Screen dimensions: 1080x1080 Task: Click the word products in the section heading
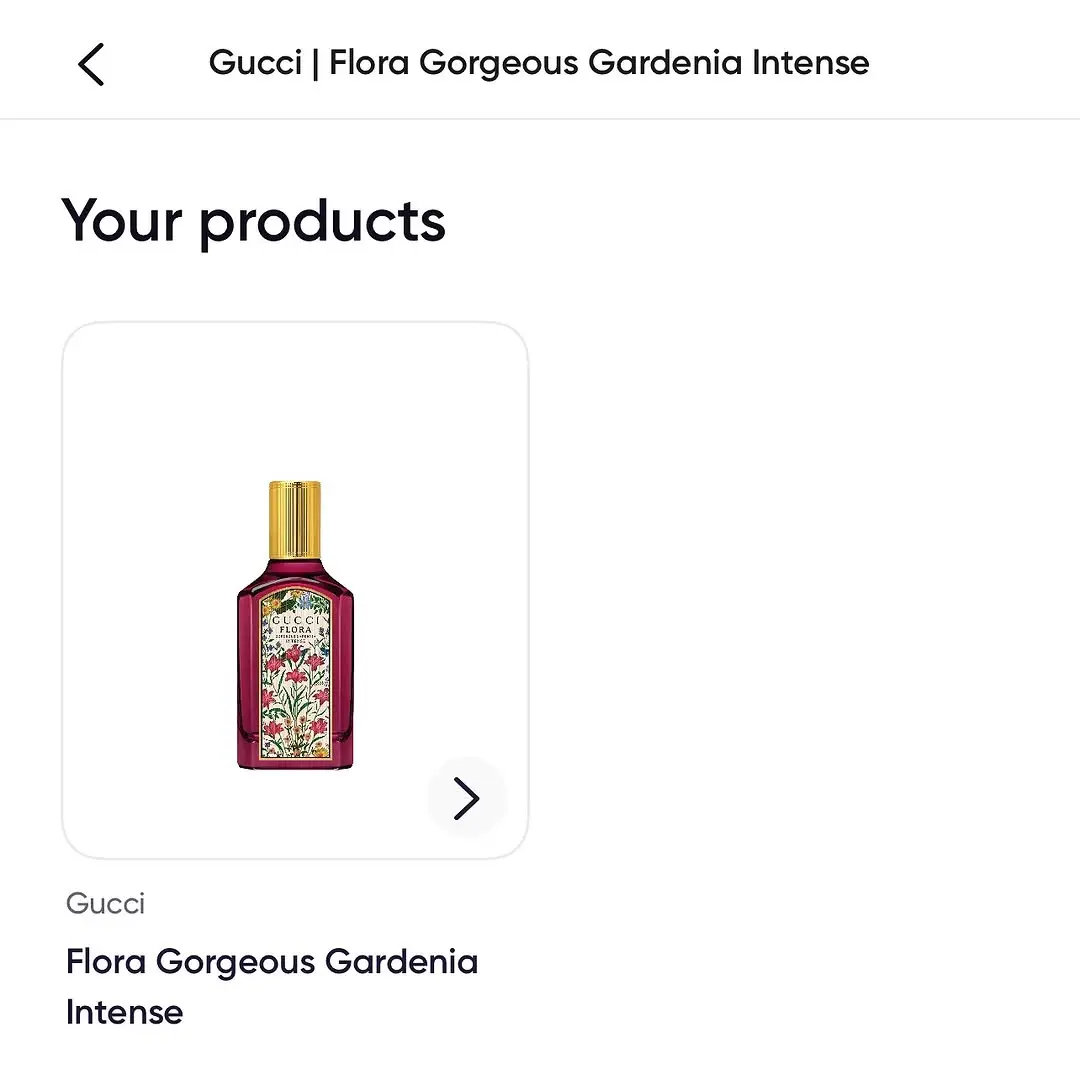click(323, 224)
